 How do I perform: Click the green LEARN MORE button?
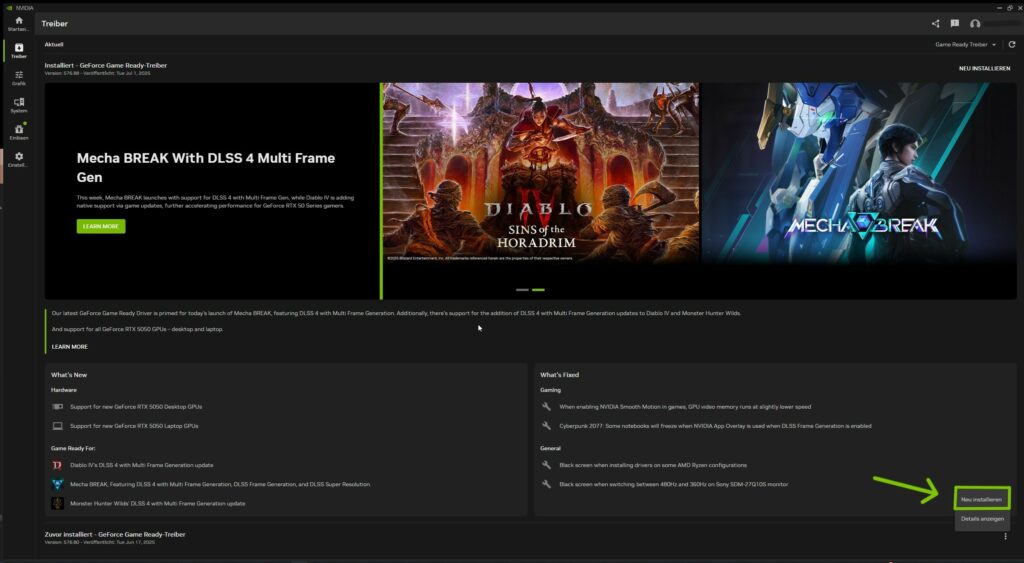click(x=101, y=226)
